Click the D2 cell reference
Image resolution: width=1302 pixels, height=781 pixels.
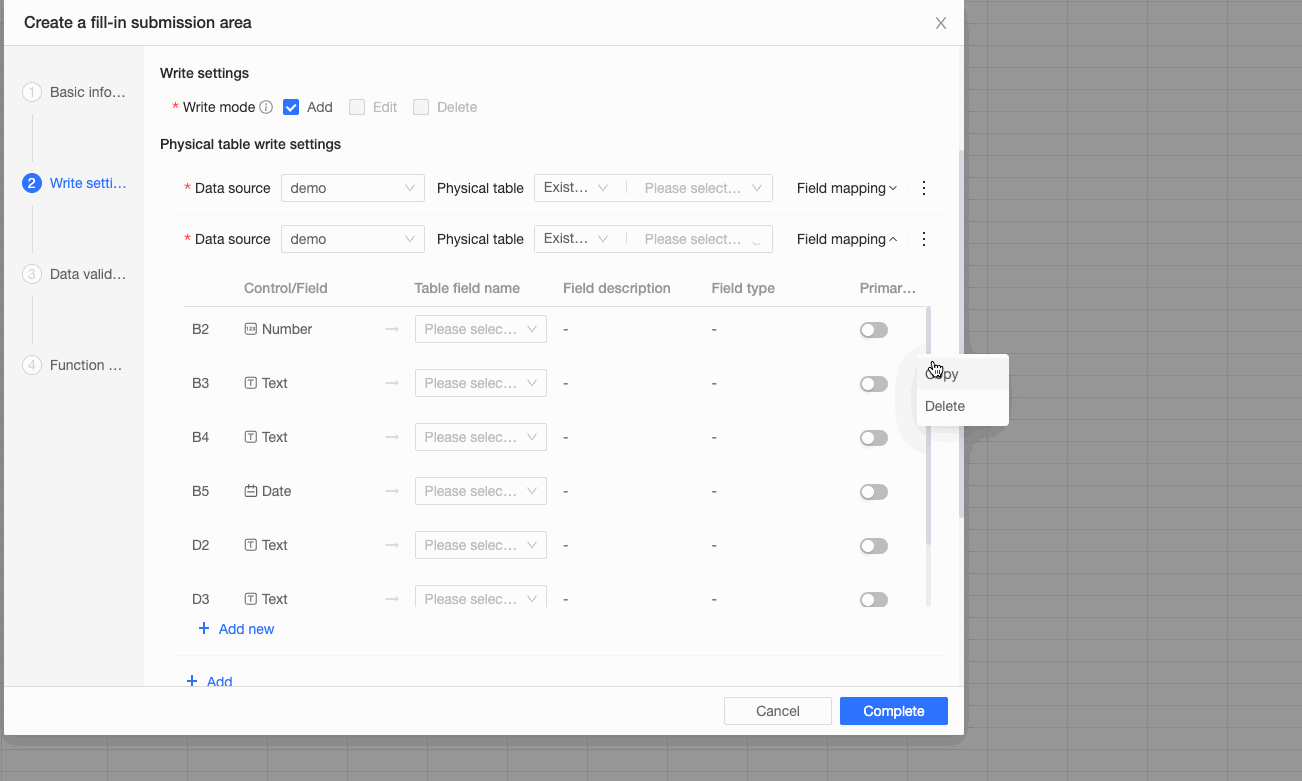[x=201, y=545]
